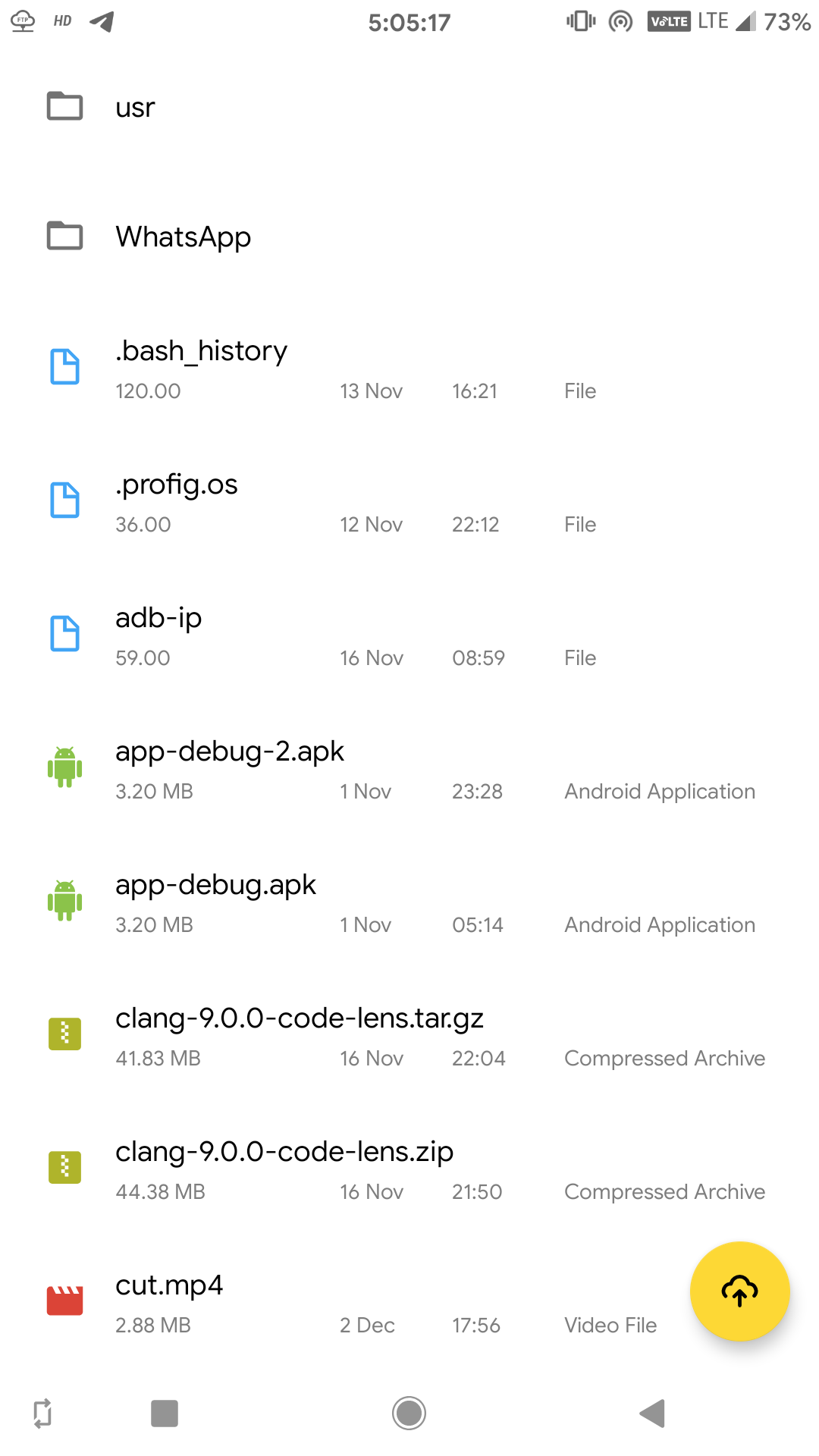Viewport: 819px width, 1456px height.
Task: Open the clang-9.0.0-code-lens.zip file name
Action: pyautogui.click(x=284, y=1152)
